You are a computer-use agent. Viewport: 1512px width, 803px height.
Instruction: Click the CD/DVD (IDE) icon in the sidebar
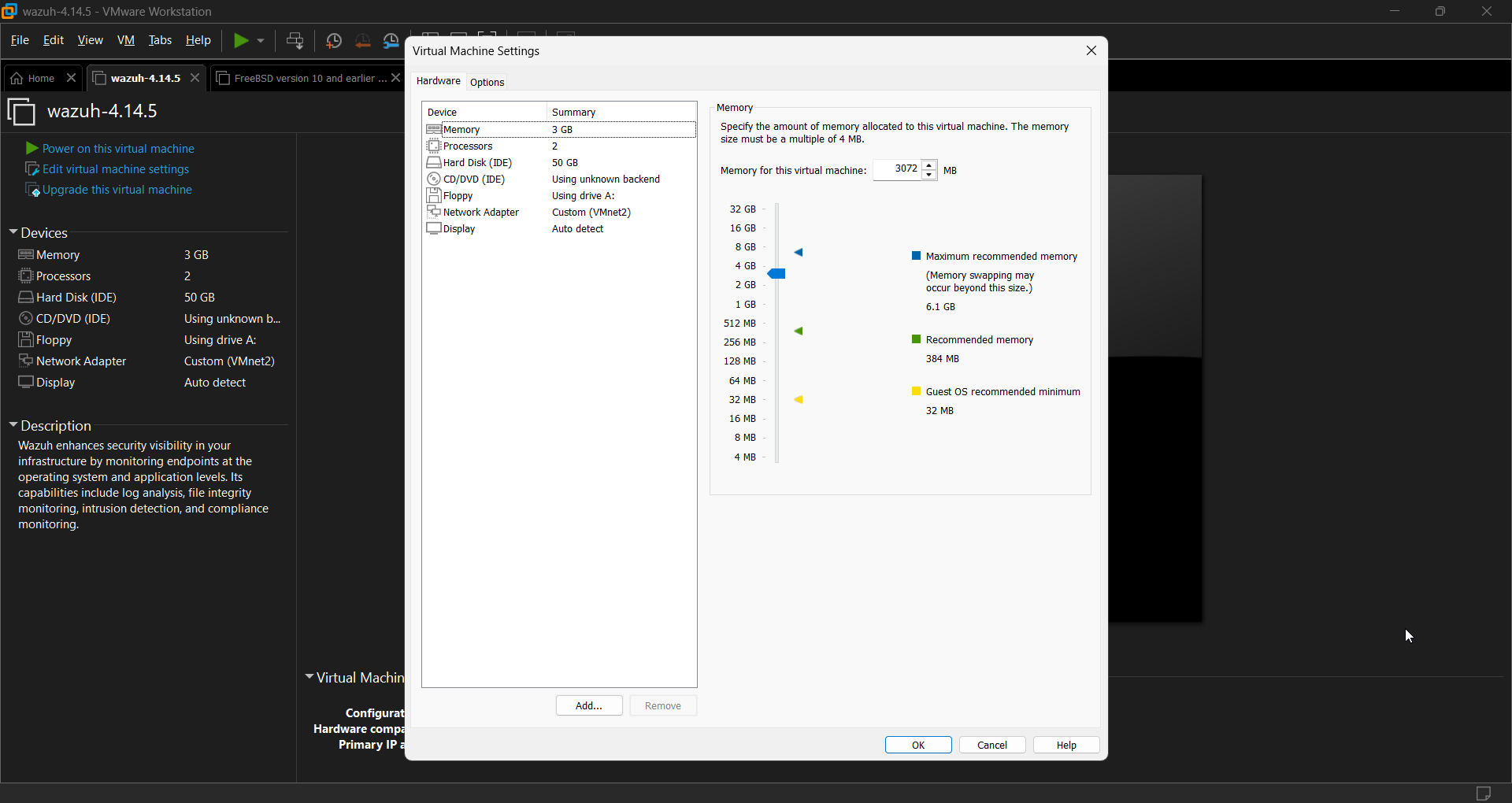coord(26,319)
